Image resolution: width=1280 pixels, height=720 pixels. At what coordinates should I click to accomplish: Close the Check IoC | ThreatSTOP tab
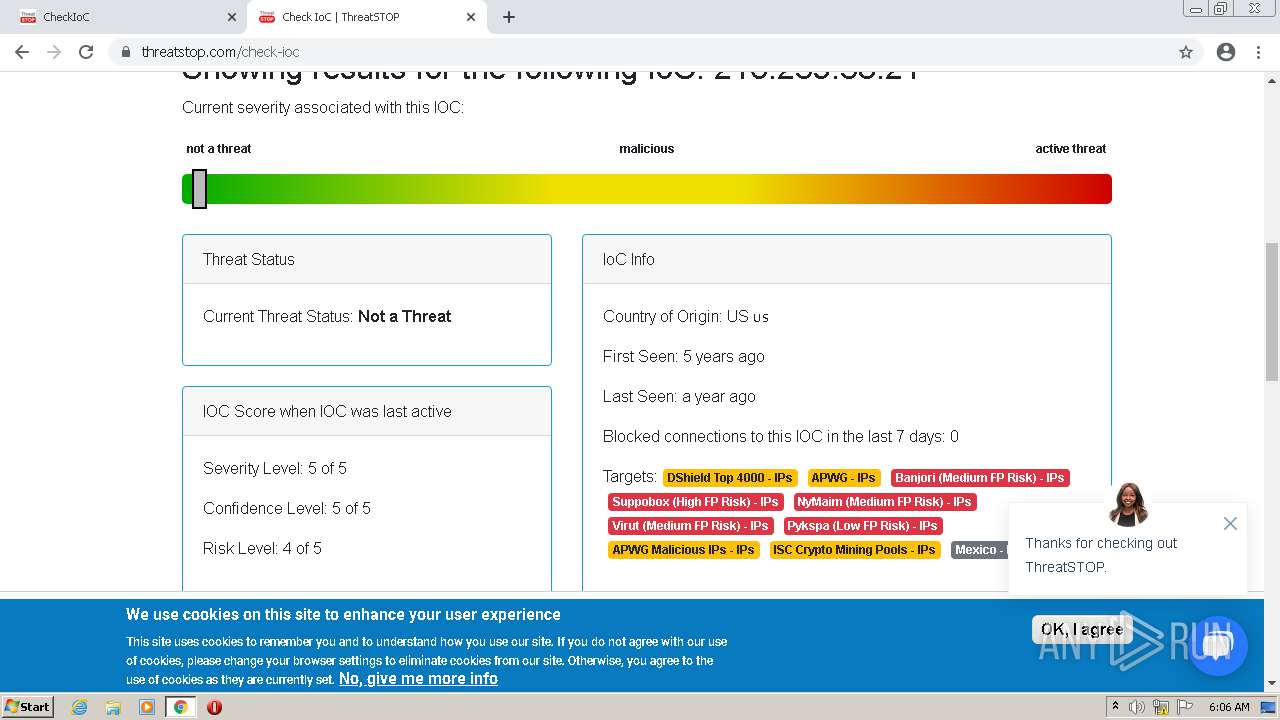469,17
